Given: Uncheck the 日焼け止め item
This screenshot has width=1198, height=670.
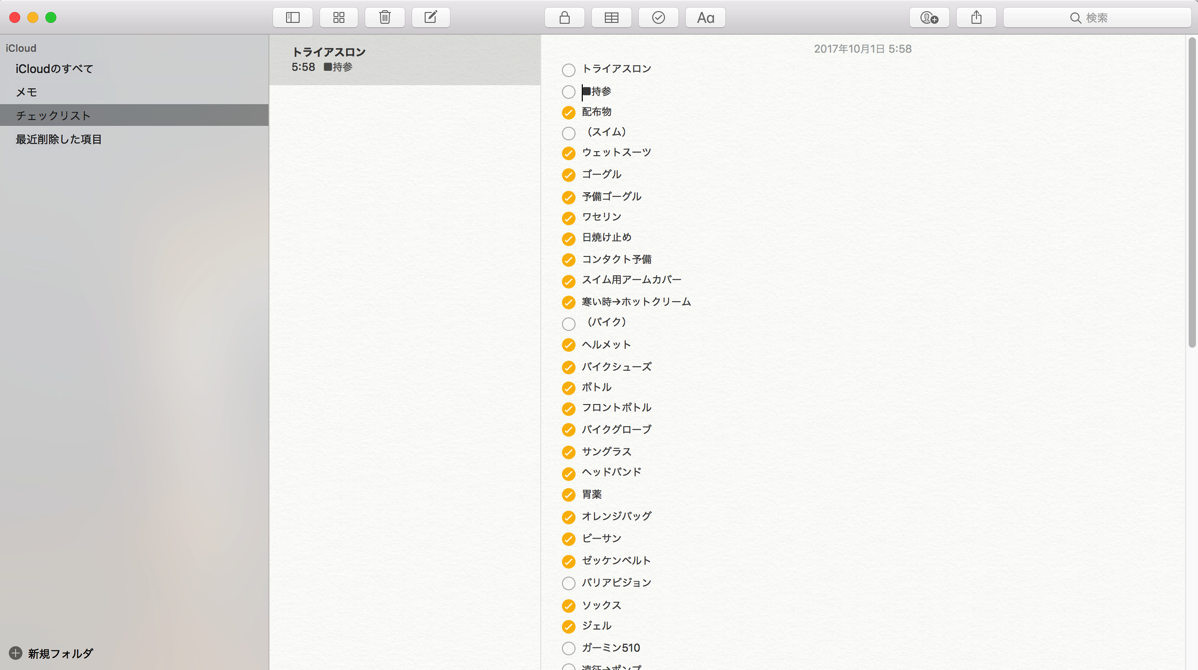Looking at the screenshot, I should pyautogui.click(x=568, y=238).
